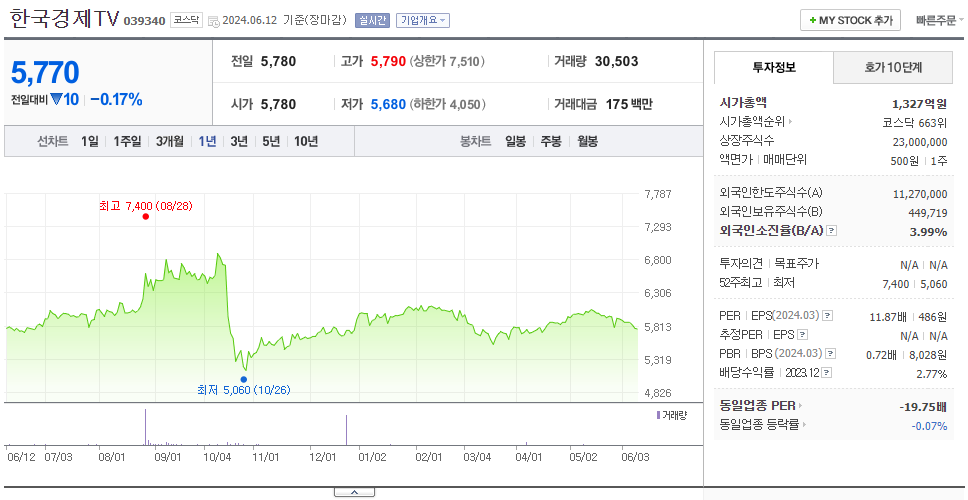Select the 1주일 line chart period
Image resolution: width=968 pixels, height=500 pixels.
[x=127, y=141]
